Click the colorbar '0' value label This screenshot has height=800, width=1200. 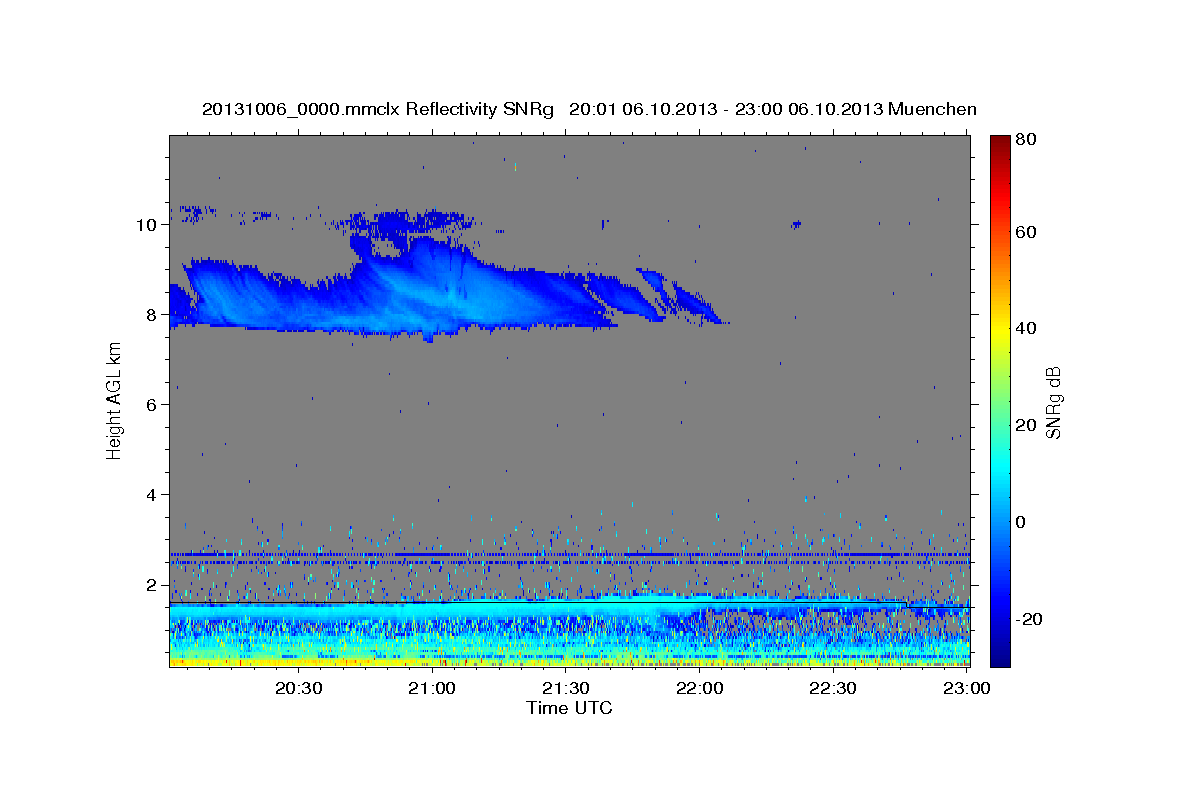(1021, 522)
